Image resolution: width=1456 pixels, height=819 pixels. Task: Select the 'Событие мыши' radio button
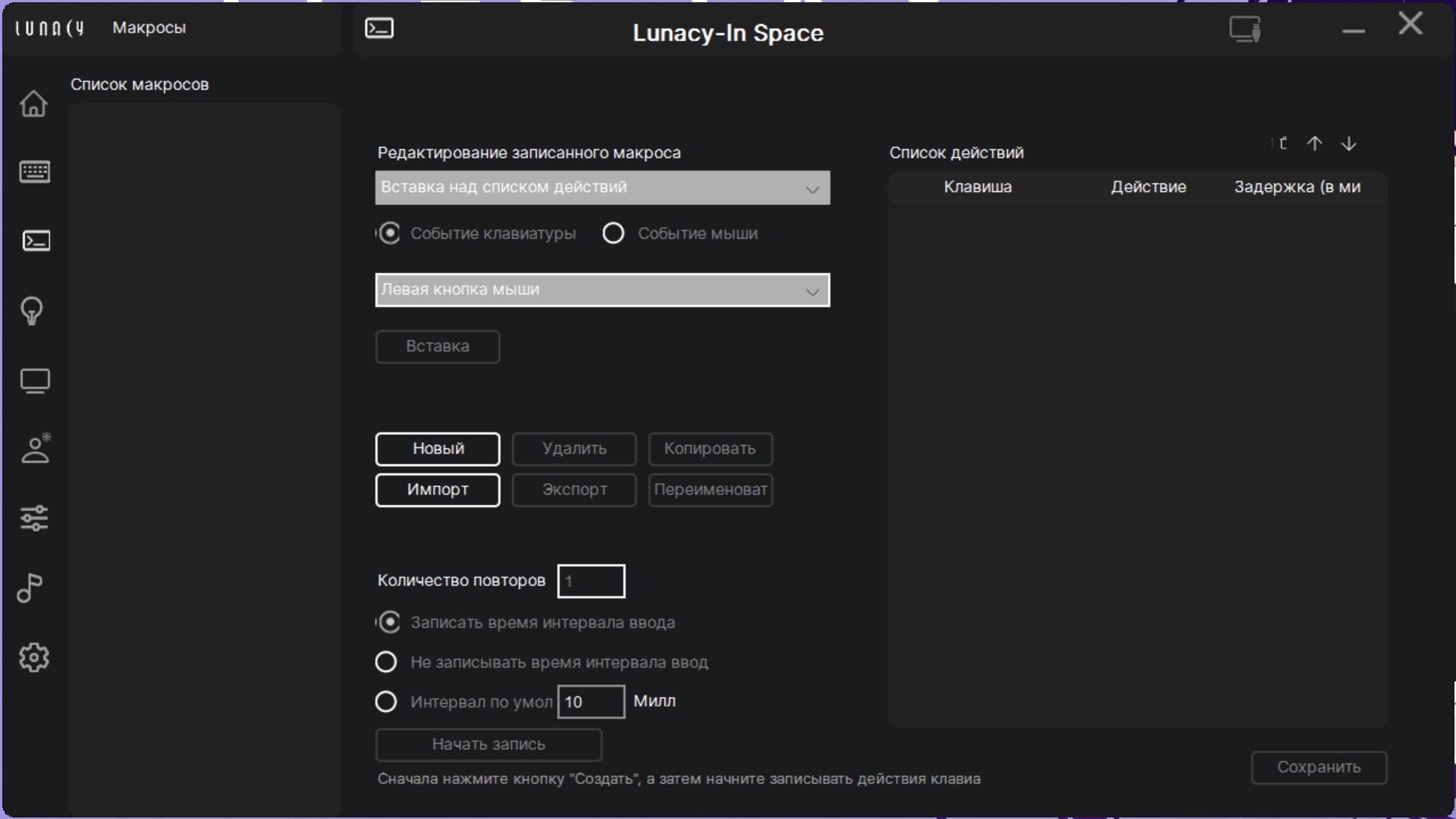click(x=613, y=234)
